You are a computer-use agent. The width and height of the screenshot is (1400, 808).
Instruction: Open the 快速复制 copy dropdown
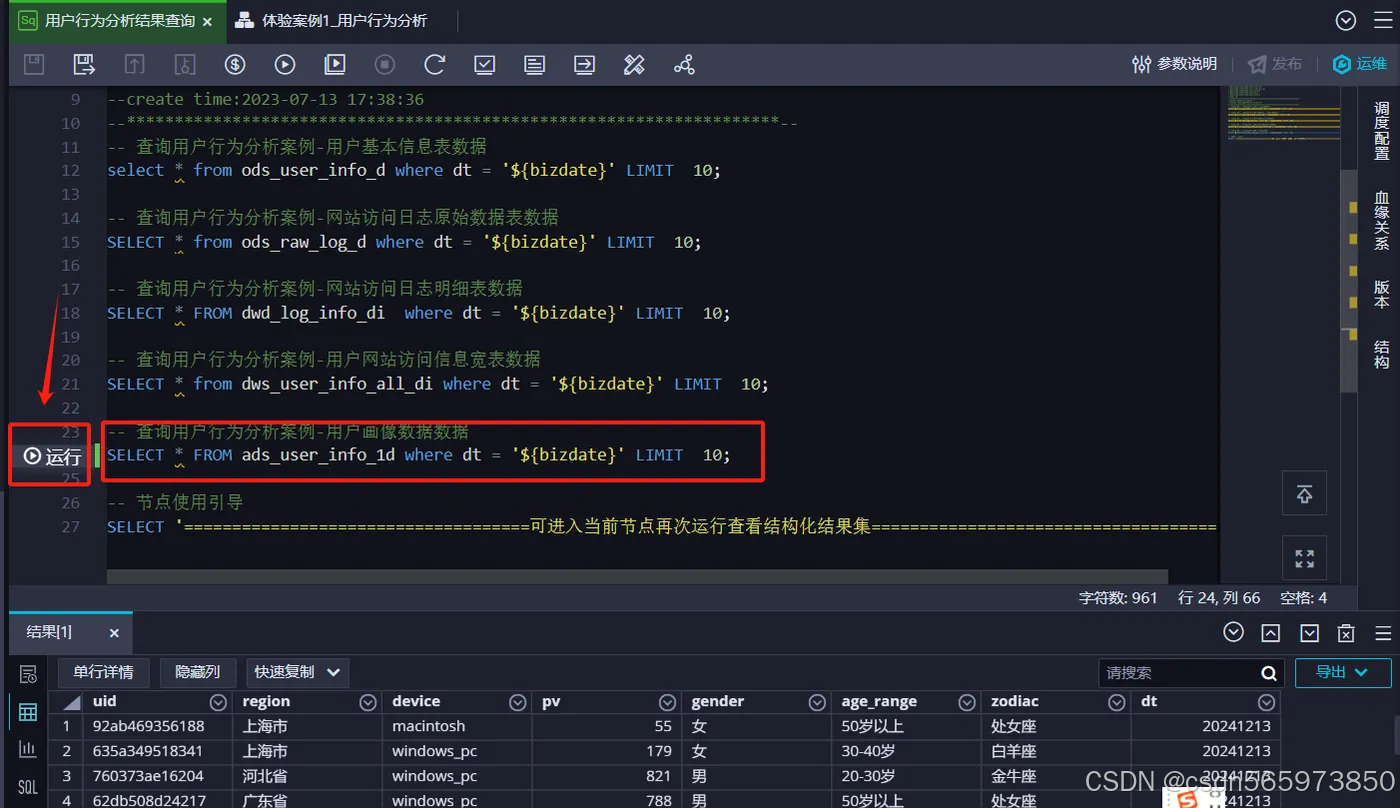[297, 672]
